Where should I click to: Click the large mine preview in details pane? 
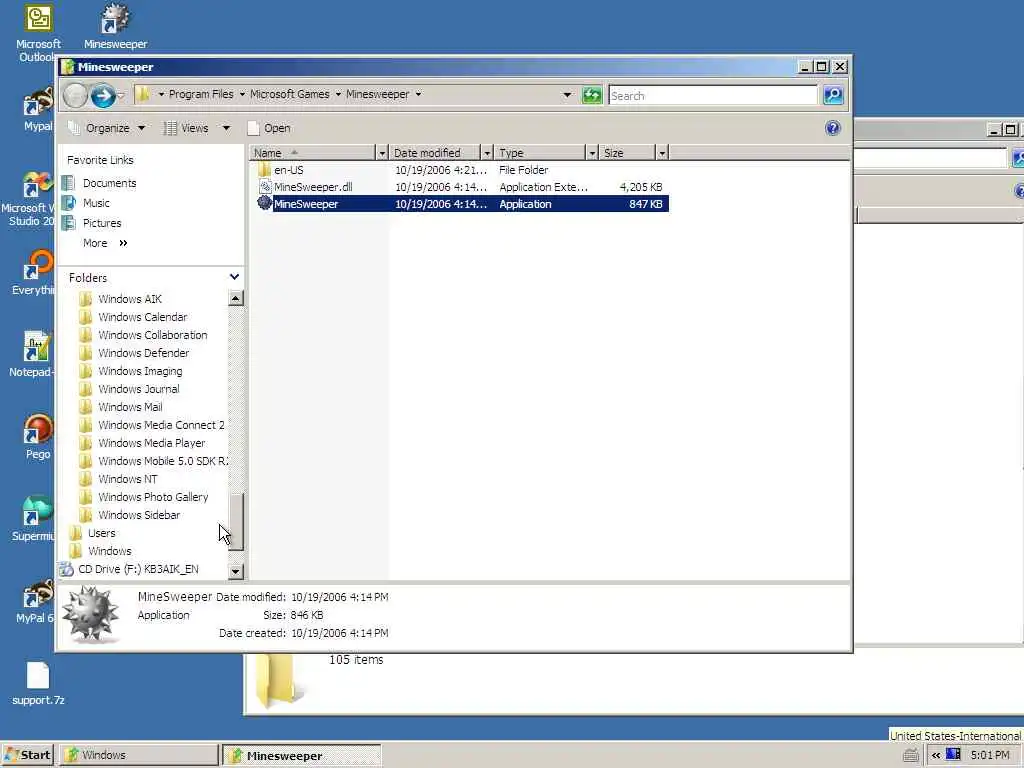[x=90, y=614]
